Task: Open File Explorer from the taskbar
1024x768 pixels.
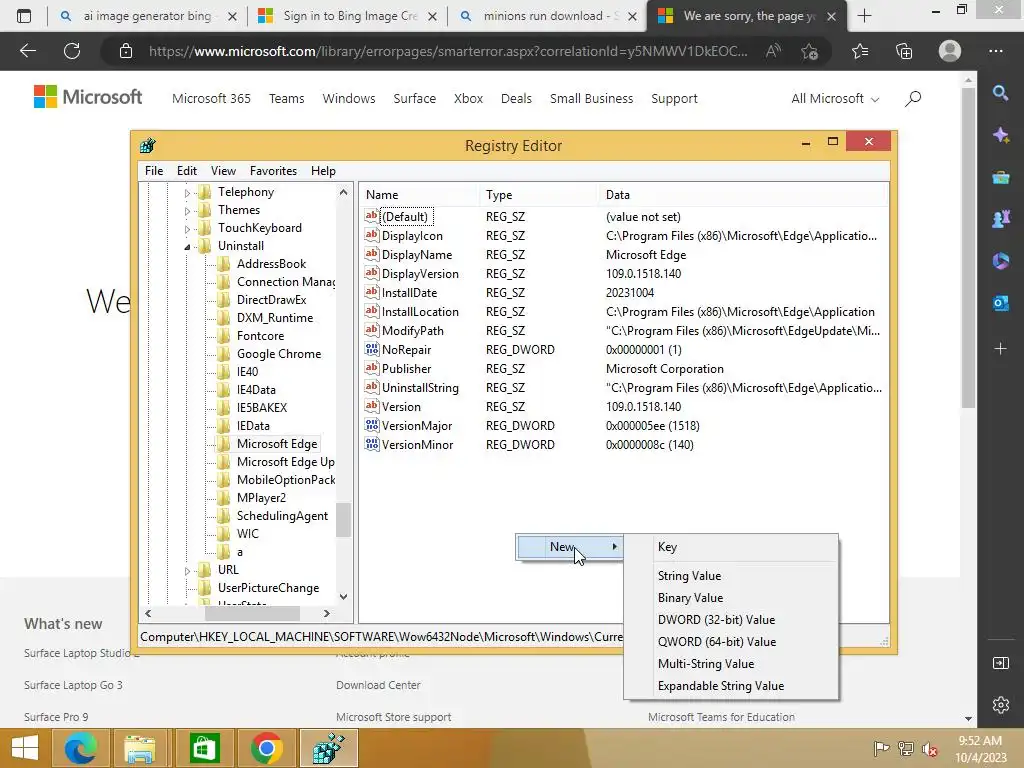Action: point(139,748)
